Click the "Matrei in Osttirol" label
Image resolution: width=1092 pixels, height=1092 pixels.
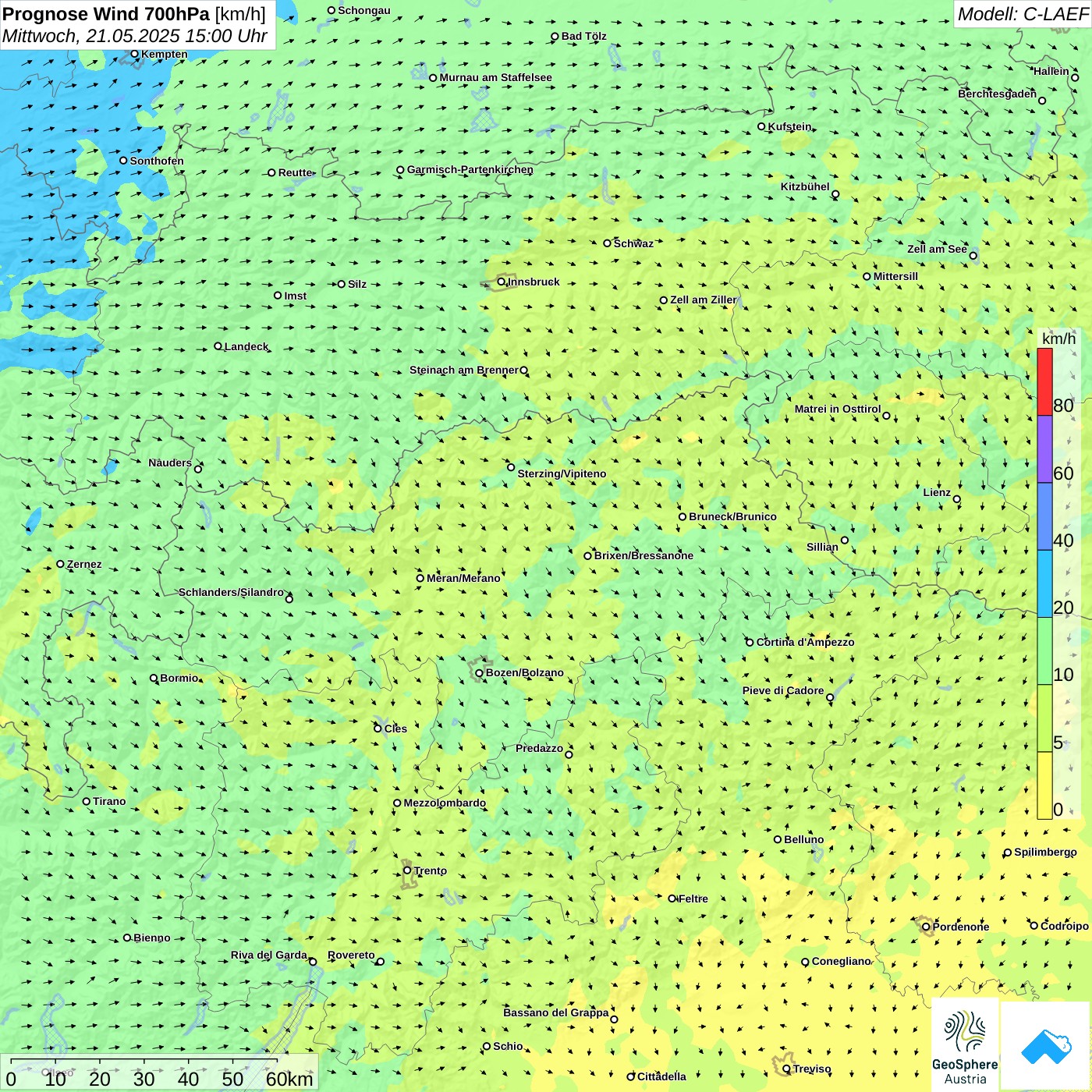838,409
